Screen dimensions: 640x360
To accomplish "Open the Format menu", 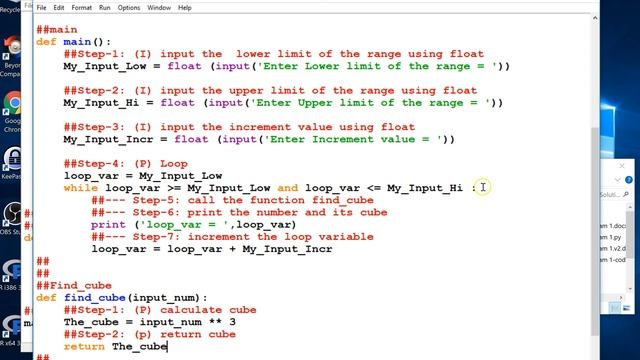I will (x=81, y=8).
